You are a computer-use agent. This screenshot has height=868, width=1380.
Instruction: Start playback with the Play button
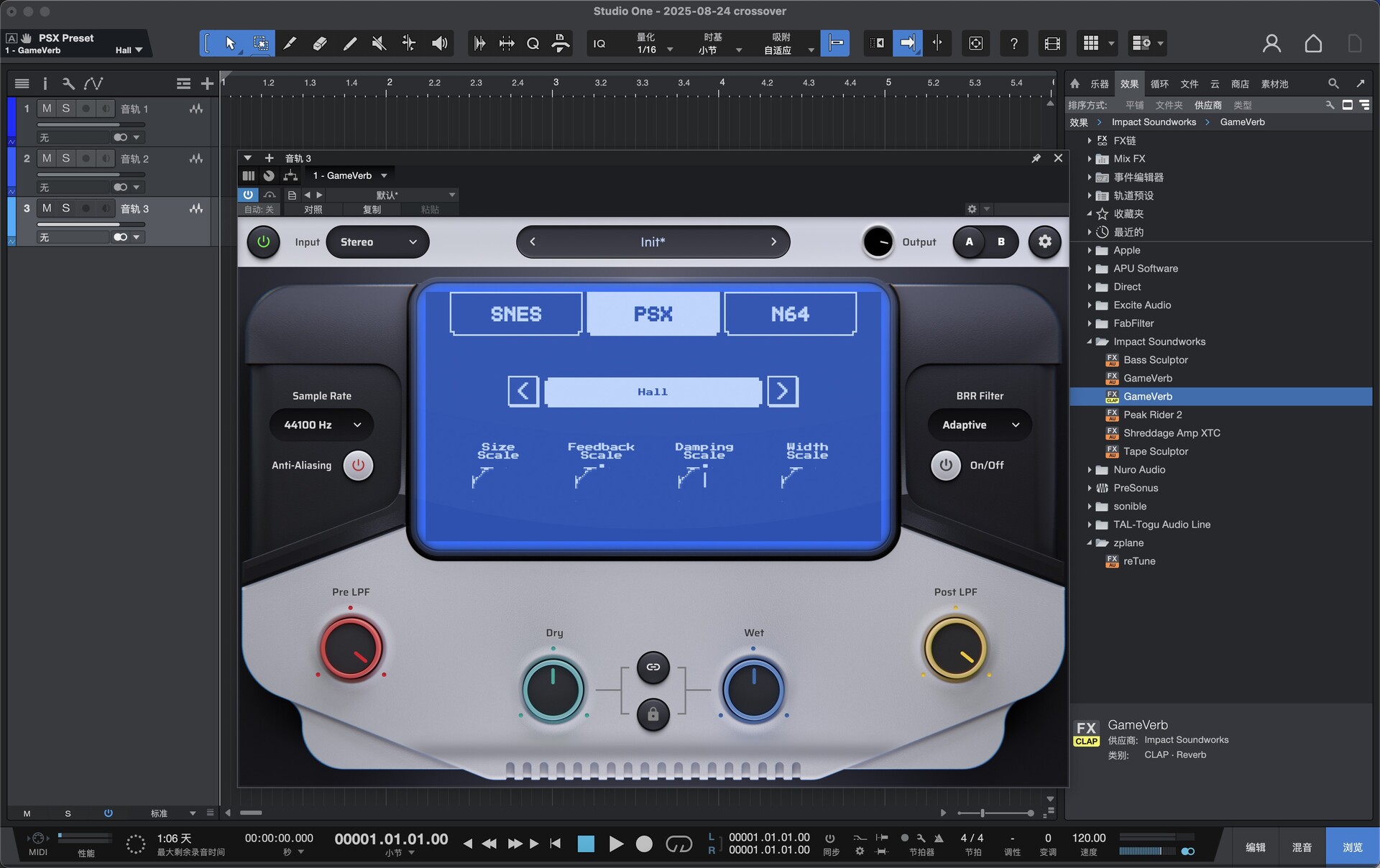[x=616, y=844]
